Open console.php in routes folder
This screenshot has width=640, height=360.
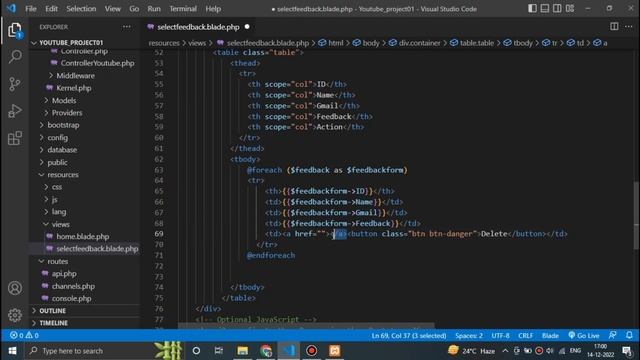71,298
